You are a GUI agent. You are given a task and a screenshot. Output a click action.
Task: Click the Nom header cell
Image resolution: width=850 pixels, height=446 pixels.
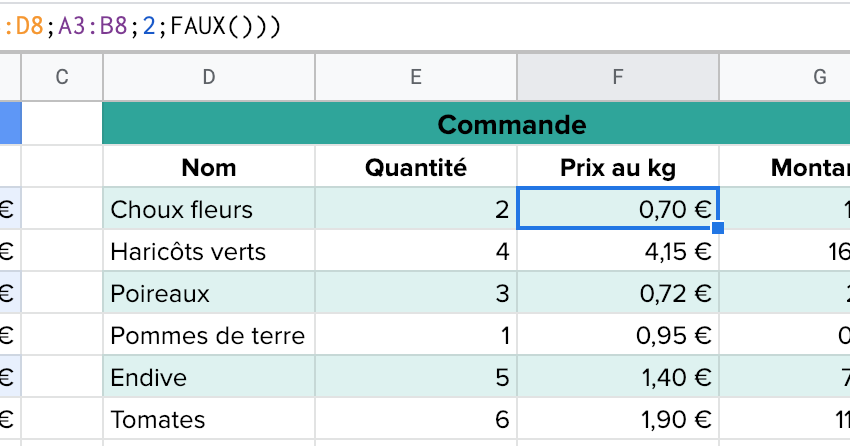tap(208, 167)
